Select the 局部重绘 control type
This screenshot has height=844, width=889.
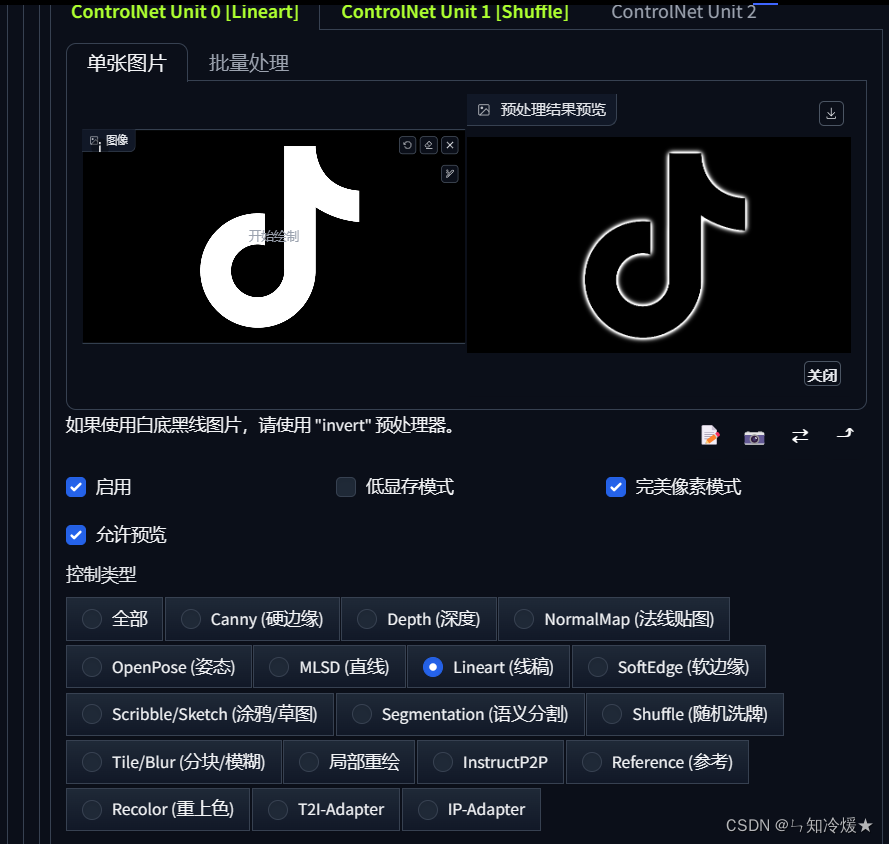(x=349, y=762)
